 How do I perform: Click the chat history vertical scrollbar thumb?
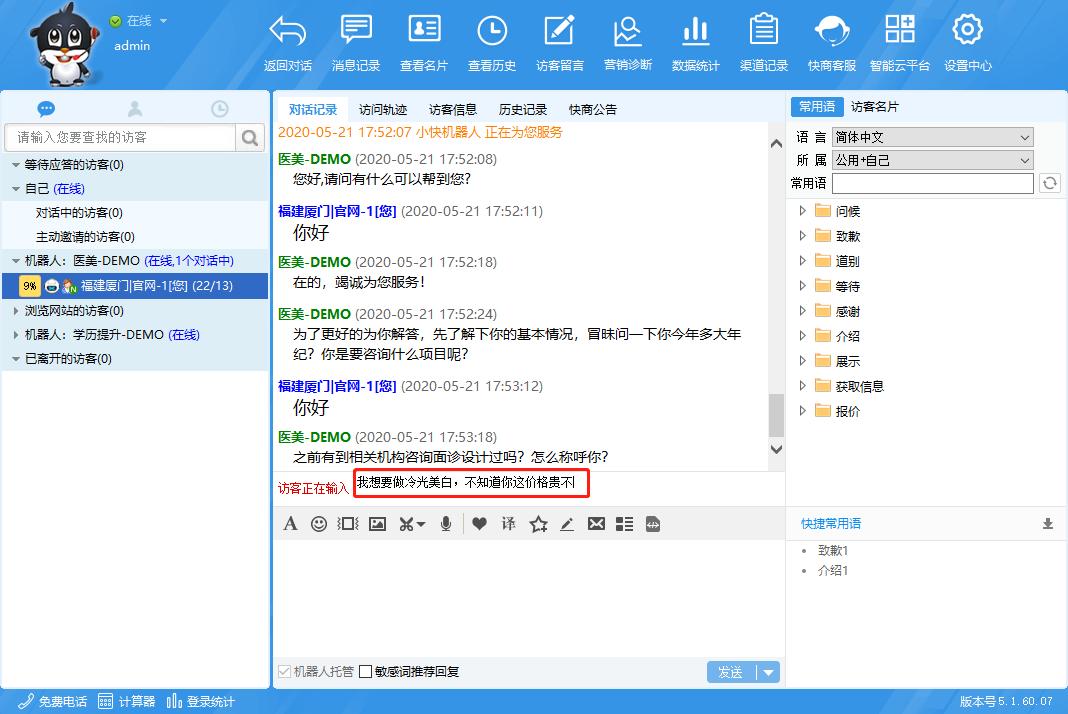pos(776,414)
